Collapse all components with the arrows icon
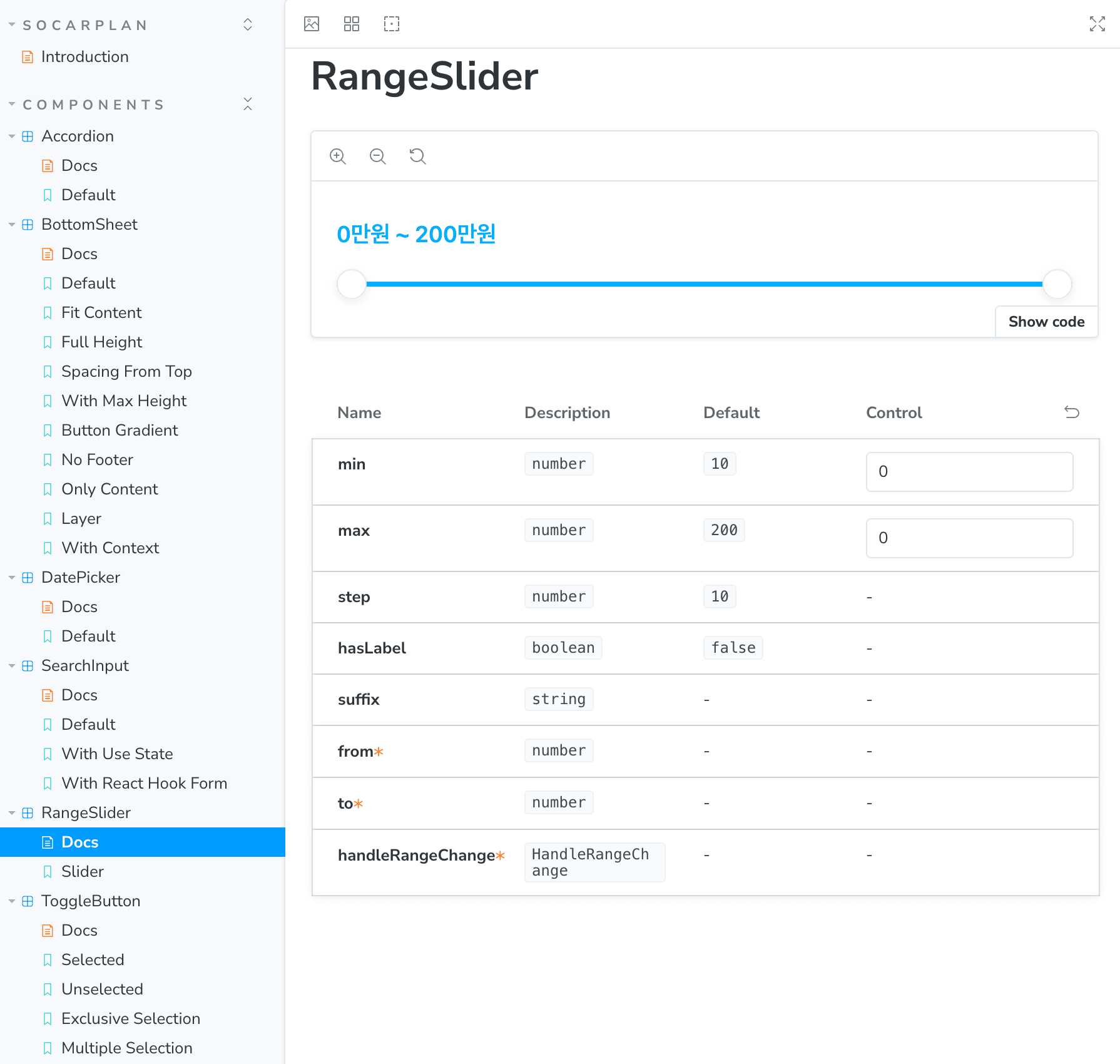This screenshot has height=1064, width=1120. point(248,104)
